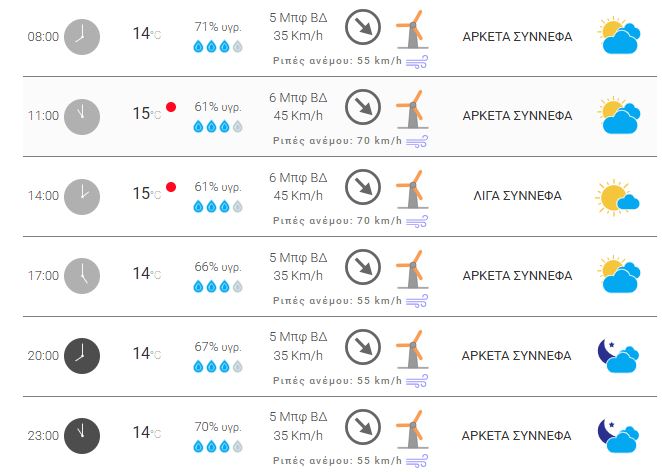Click the windmill icon in 23:00 row
The image size is (662, 472).
coord(412,429)
